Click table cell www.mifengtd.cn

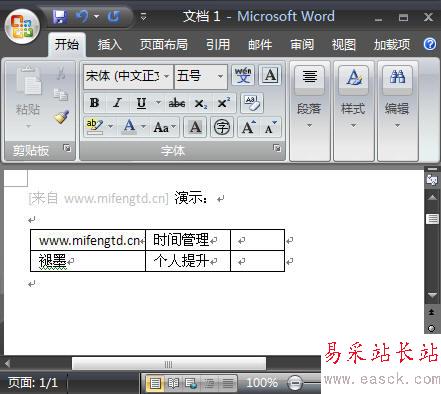click(x=88, y=240)
